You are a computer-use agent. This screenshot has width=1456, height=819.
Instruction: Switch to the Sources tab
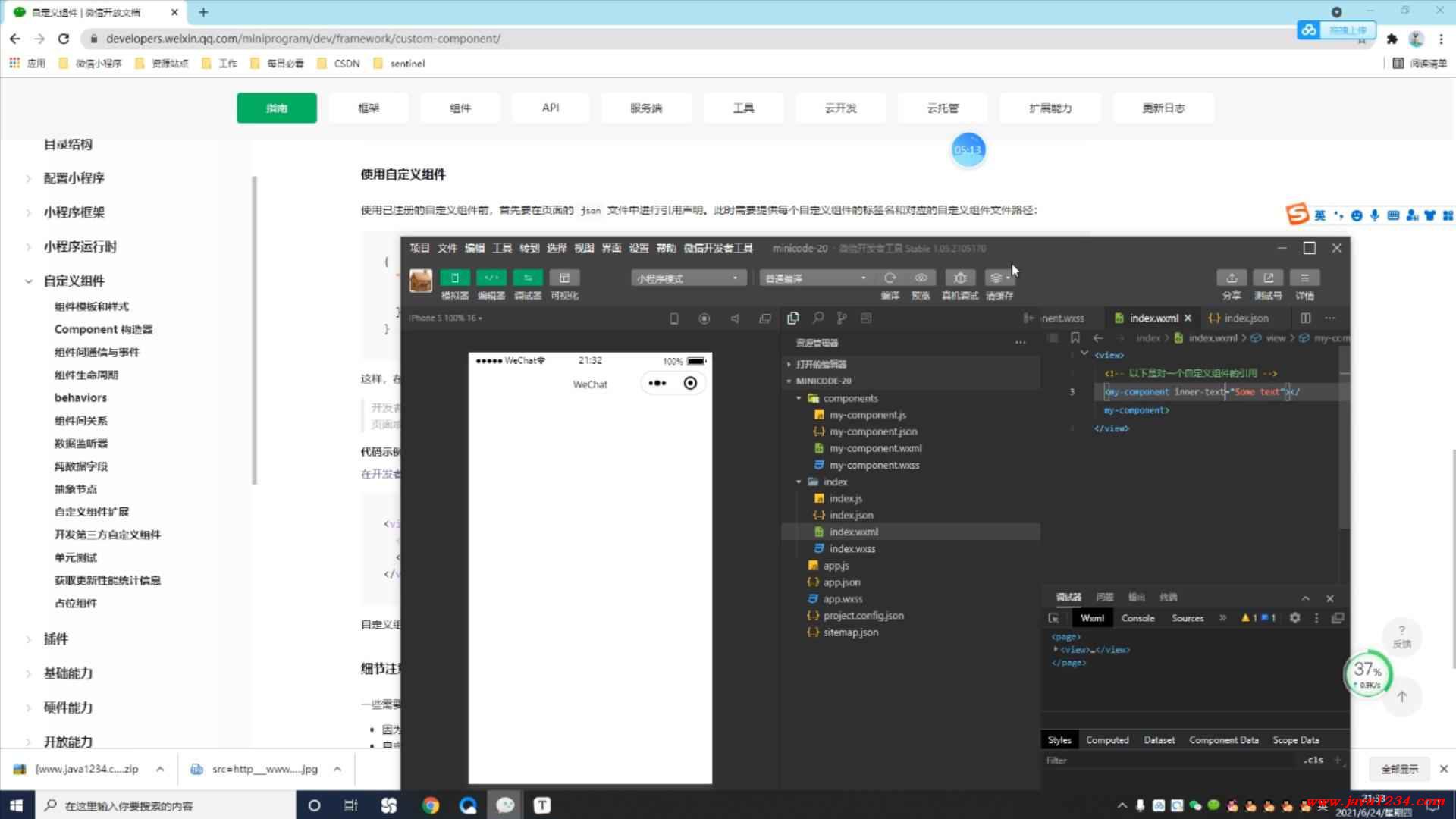tap(1188, 618)
